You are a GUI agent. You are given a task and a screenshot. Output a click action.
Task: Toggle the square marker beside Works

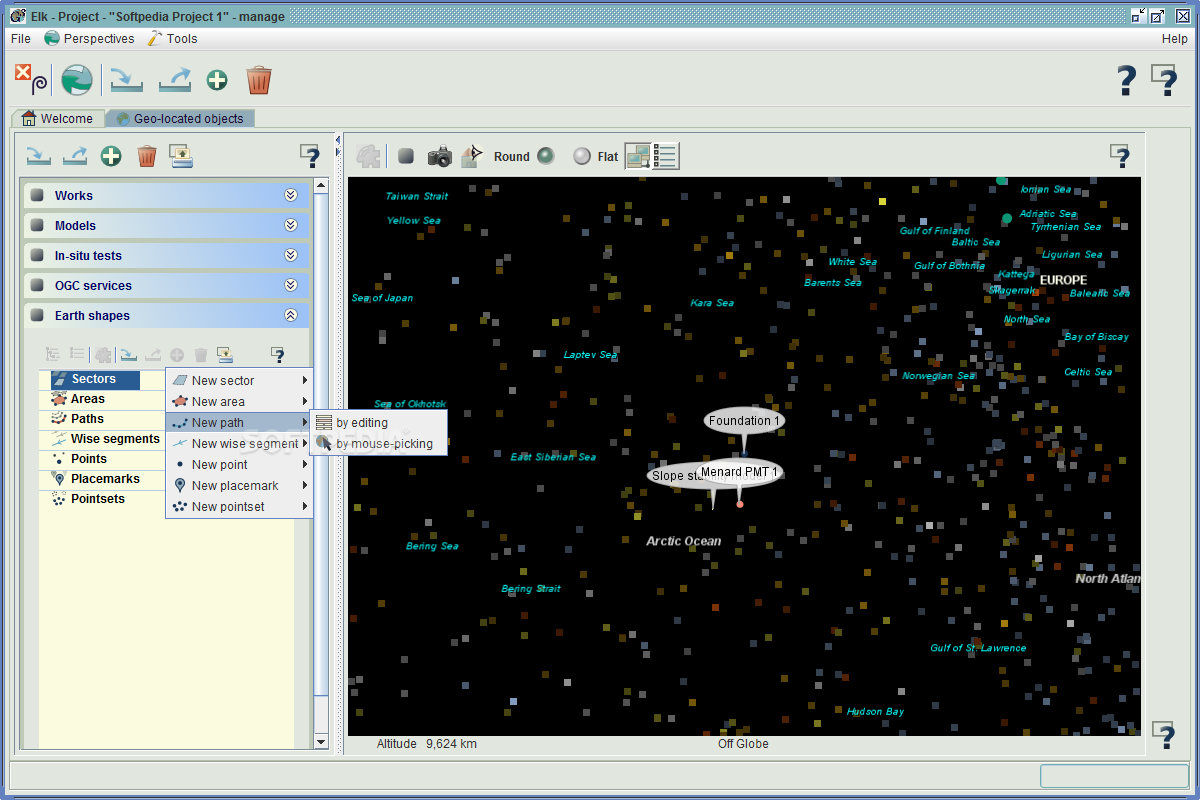37,196
